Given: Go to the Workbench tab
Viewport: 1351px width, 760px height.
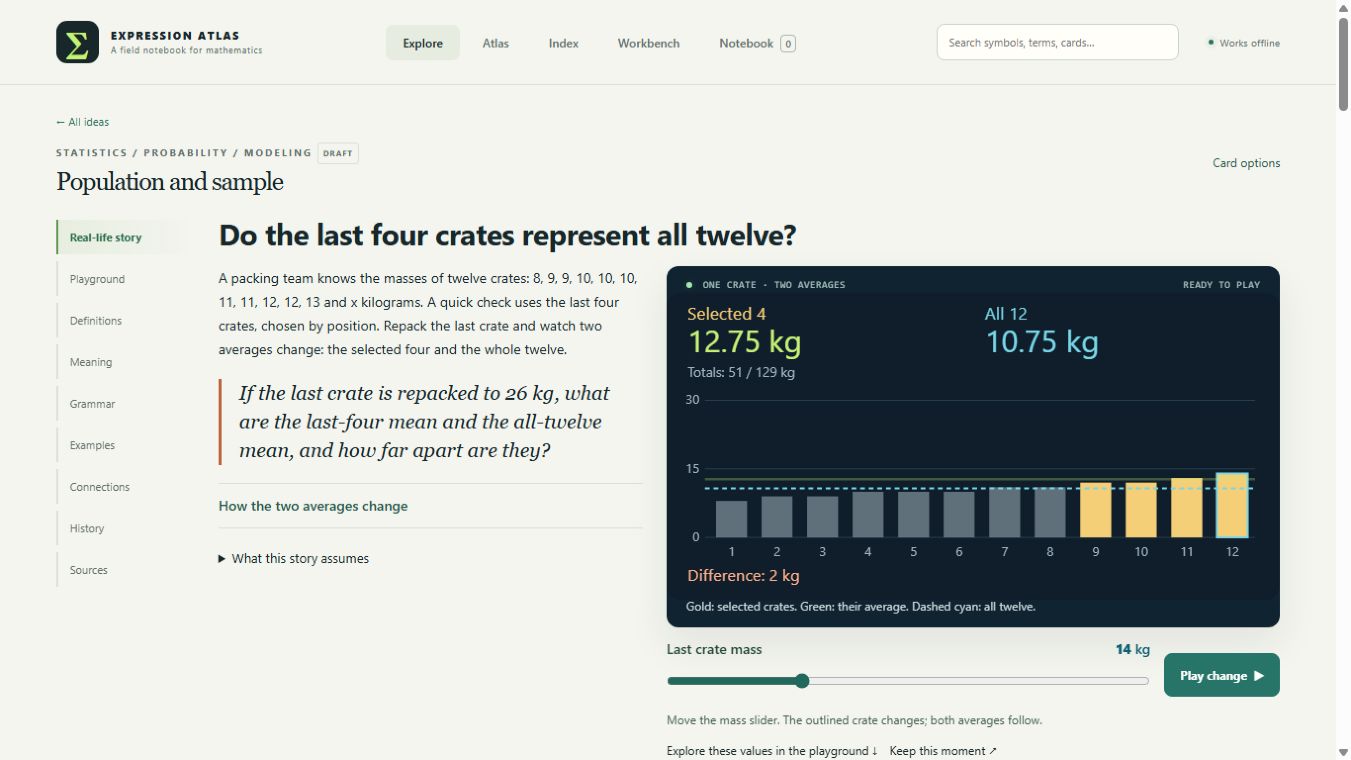Looking at the screenshot, I should click(649, 43).
